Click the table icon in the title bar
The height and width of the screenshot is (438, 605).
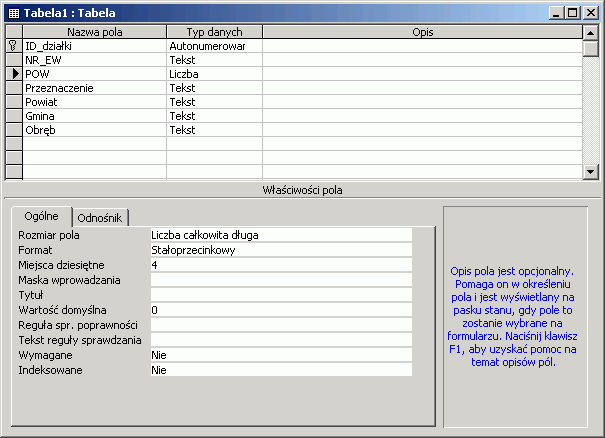coord(12,13)
